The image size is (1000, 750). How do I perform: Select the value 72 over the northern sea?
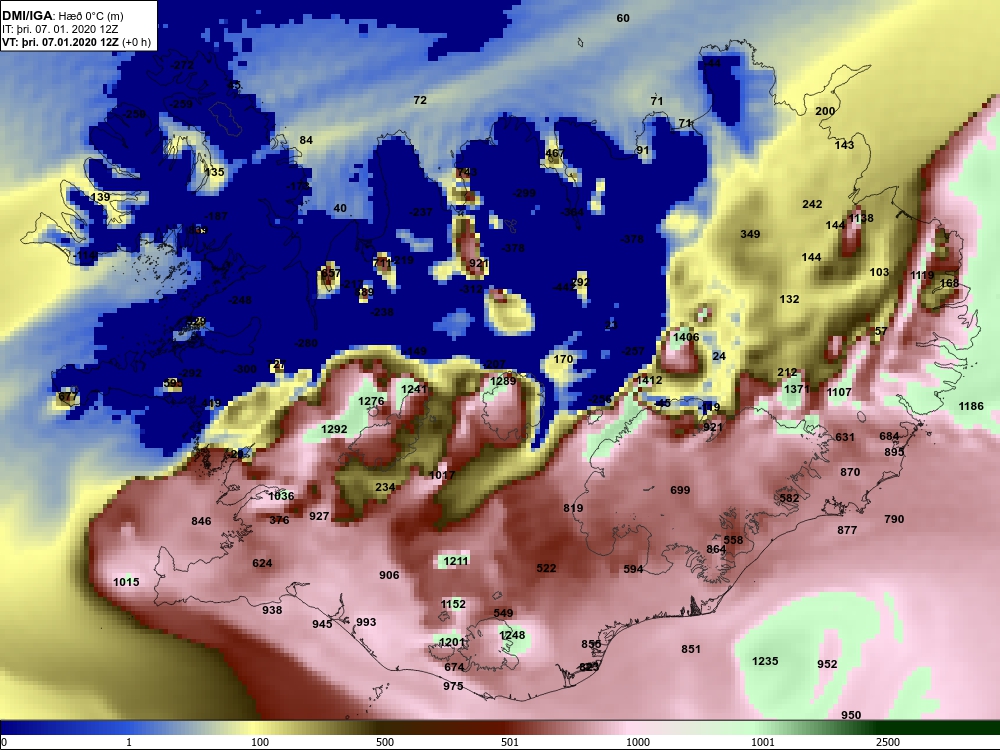coord(420,100)
